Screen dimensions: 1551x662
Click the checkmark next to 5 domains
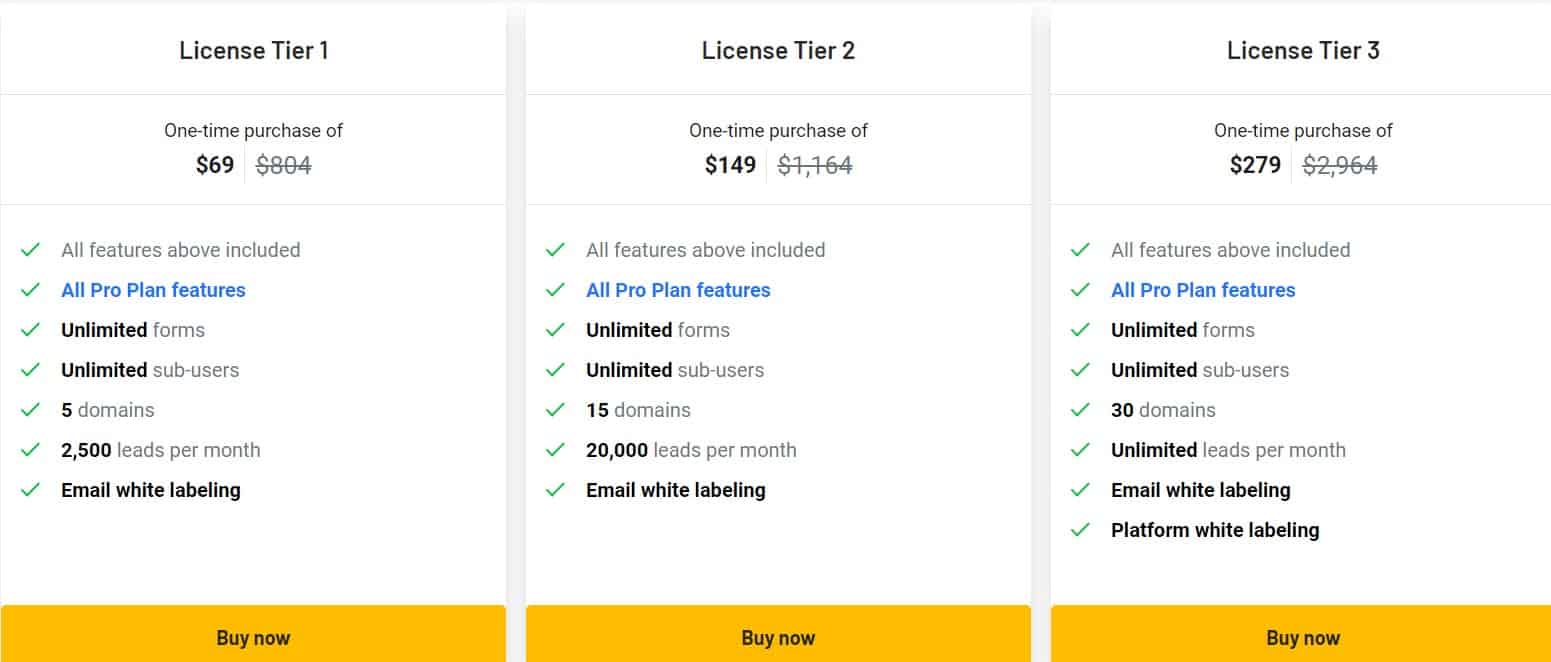point(31,410)
